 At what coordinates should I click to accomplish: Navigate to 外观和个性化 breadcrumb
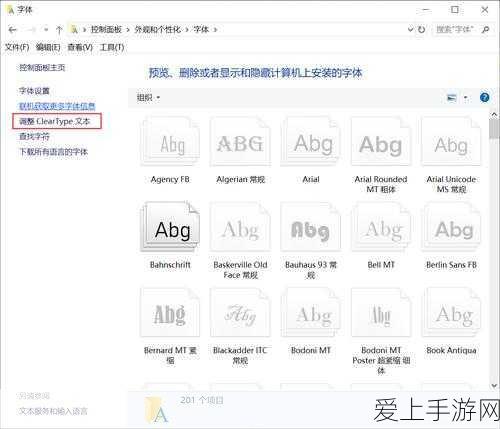[x=158, y=30]
